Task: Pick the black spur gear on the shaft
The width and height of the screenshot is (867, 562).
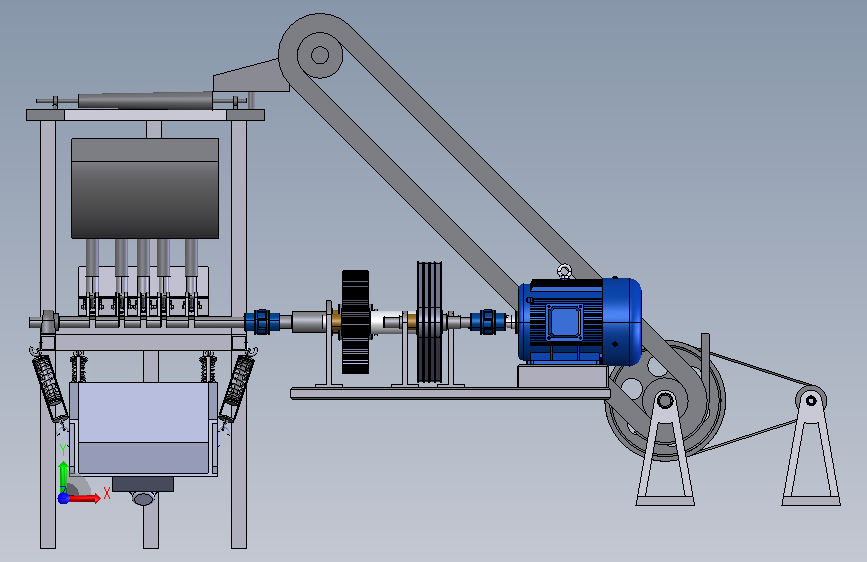Action: coord(356,322)
